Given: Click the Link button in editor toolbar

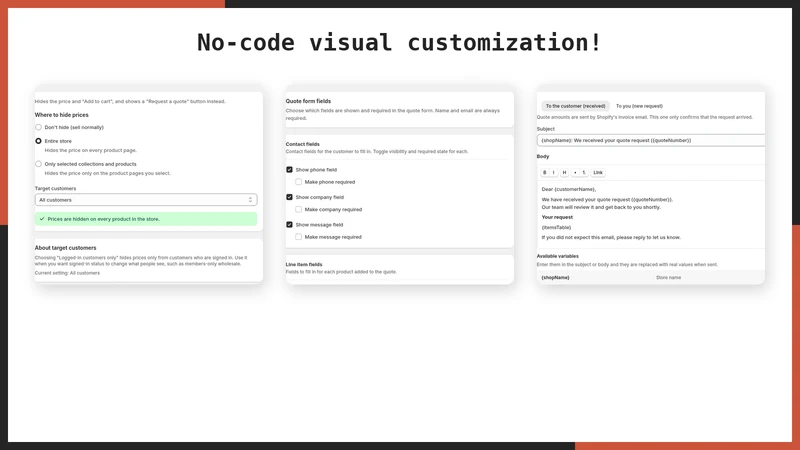Looking at the screenshot, I should (598, 172).
